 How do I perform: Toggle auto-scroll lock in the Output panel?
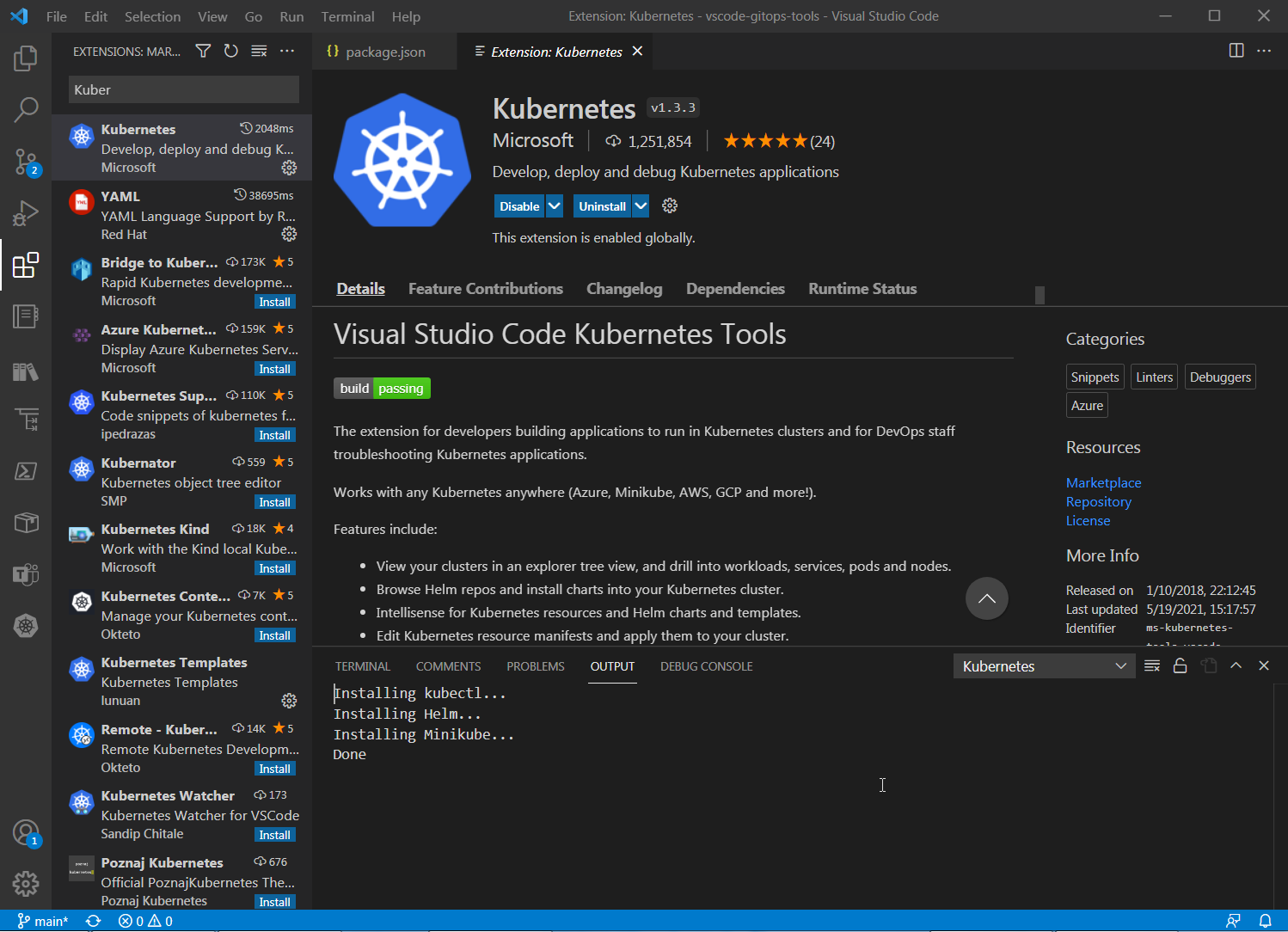point(1180,665)
